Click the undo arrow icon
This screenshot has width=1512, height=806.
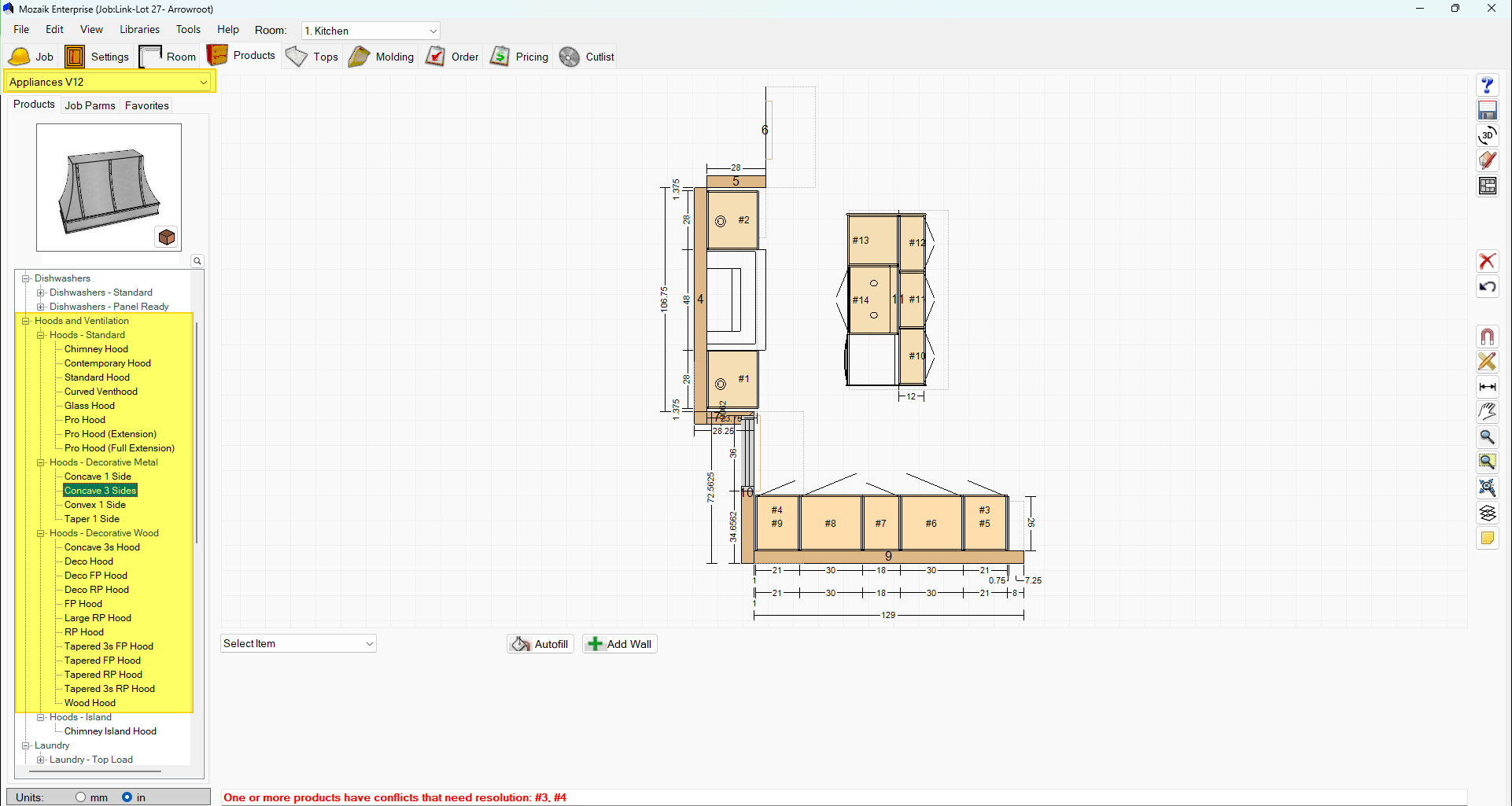[x=1487, y=287]
